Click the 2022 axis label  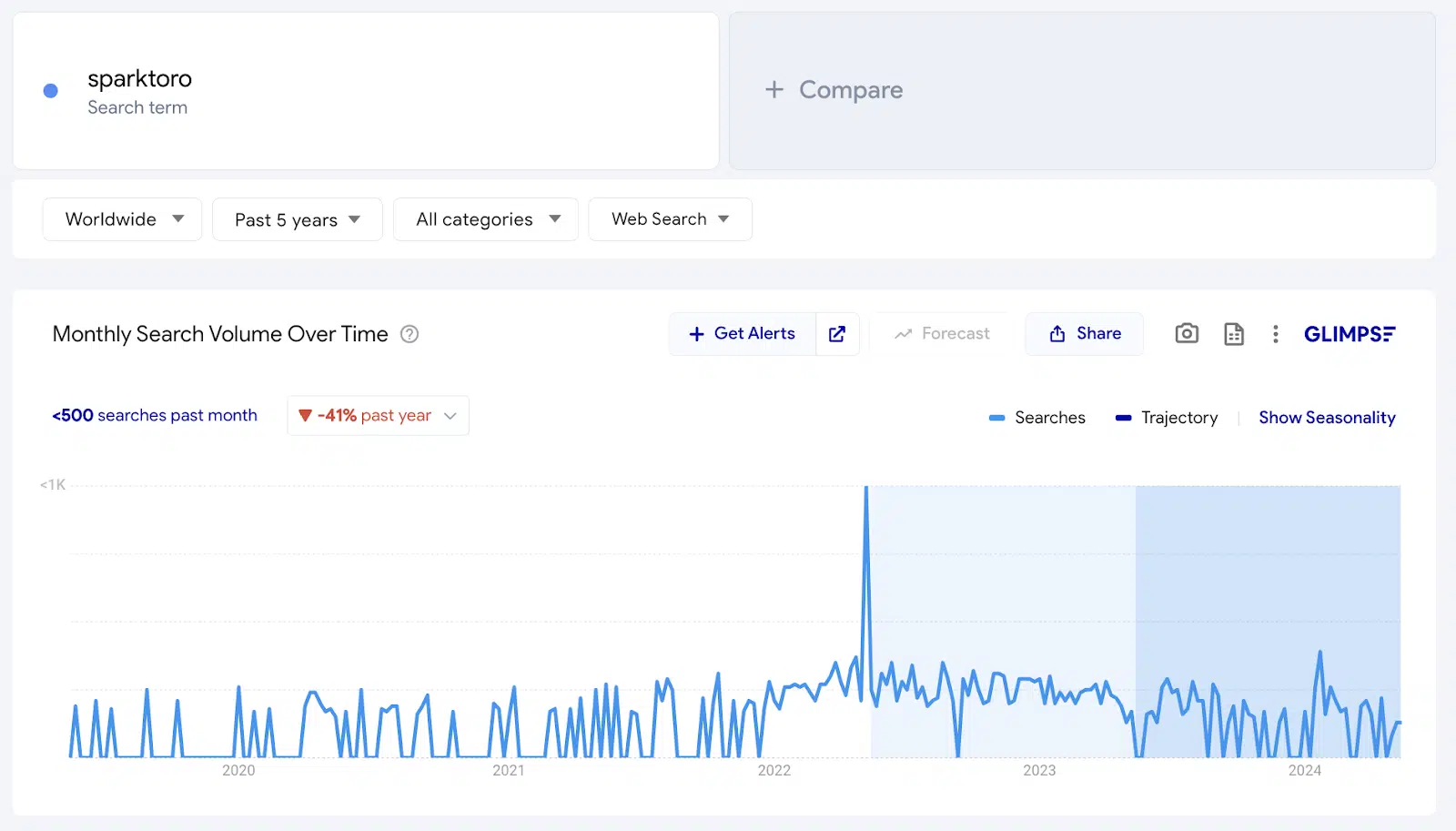pyautogui.click(x=774, y=770)
